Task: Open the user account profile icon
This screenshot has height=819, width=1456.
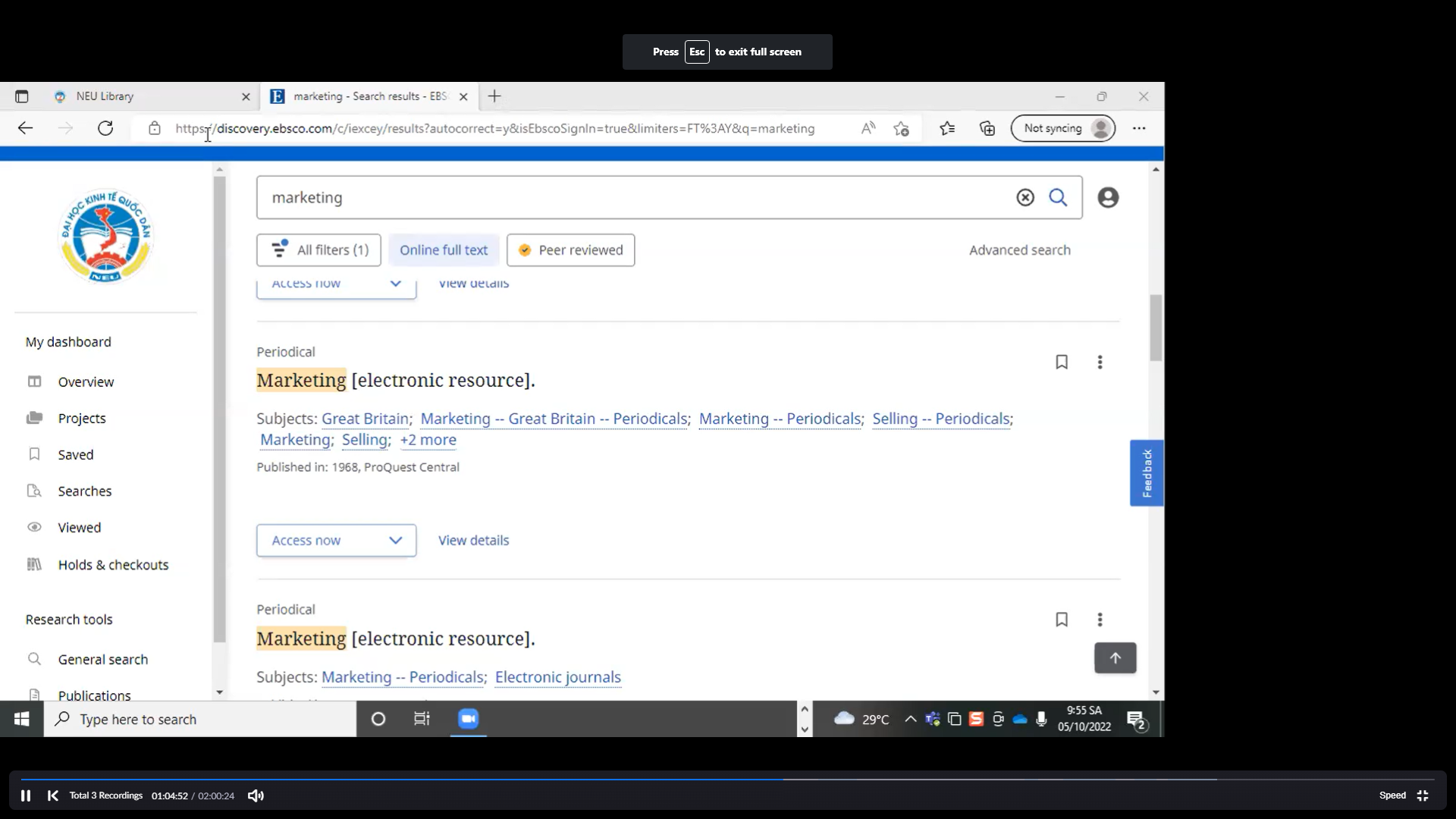Action: click(x=1108, y=198)
